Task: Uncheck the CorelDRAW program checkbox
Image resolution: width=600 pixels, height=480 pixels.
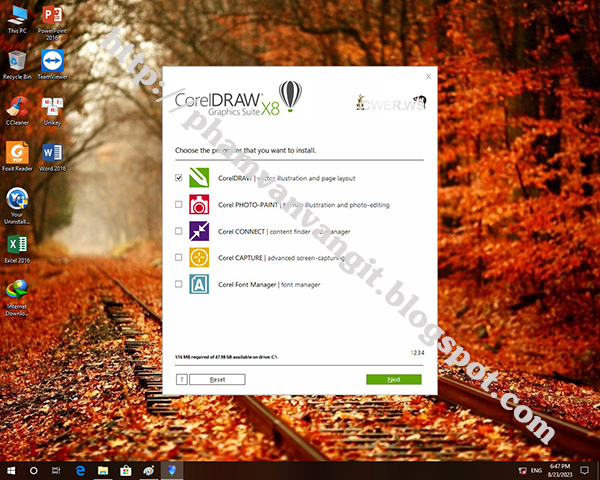Action: point(179,178)
